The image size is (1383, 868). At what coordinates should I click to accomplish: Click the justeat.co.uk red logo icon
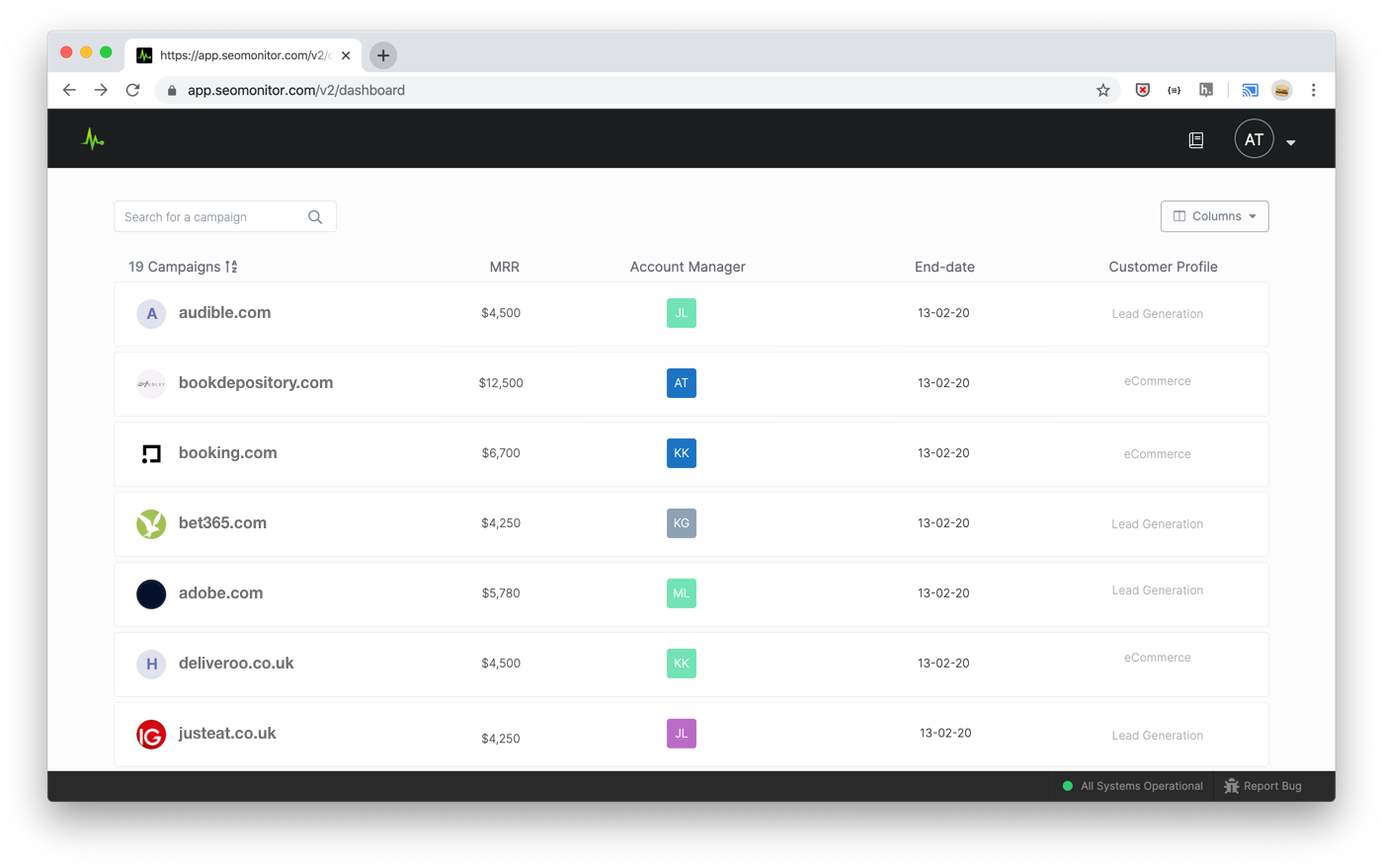point(151,735)
